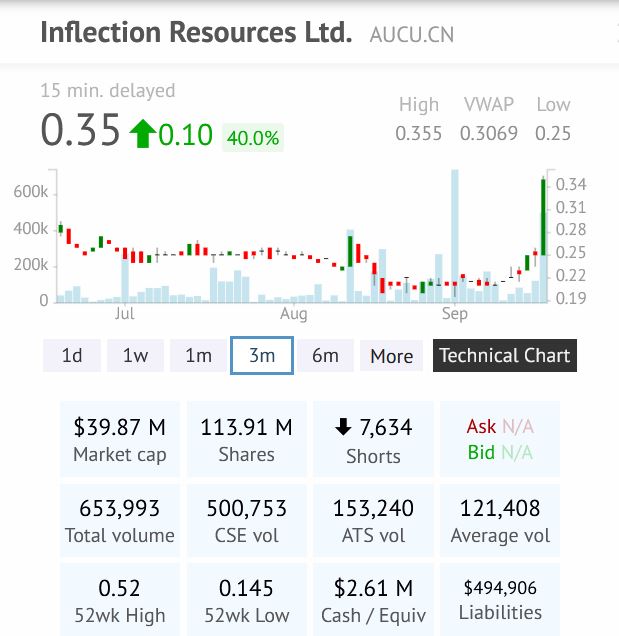This screenshot has height=636, width=619.
Task: Open the More range options
Action: tap(391, 356)
